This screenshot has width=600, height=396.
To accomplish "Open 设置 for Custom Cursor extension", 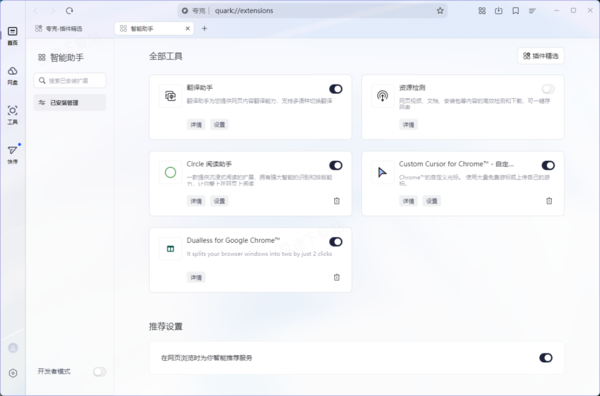I will coord(432,201).
